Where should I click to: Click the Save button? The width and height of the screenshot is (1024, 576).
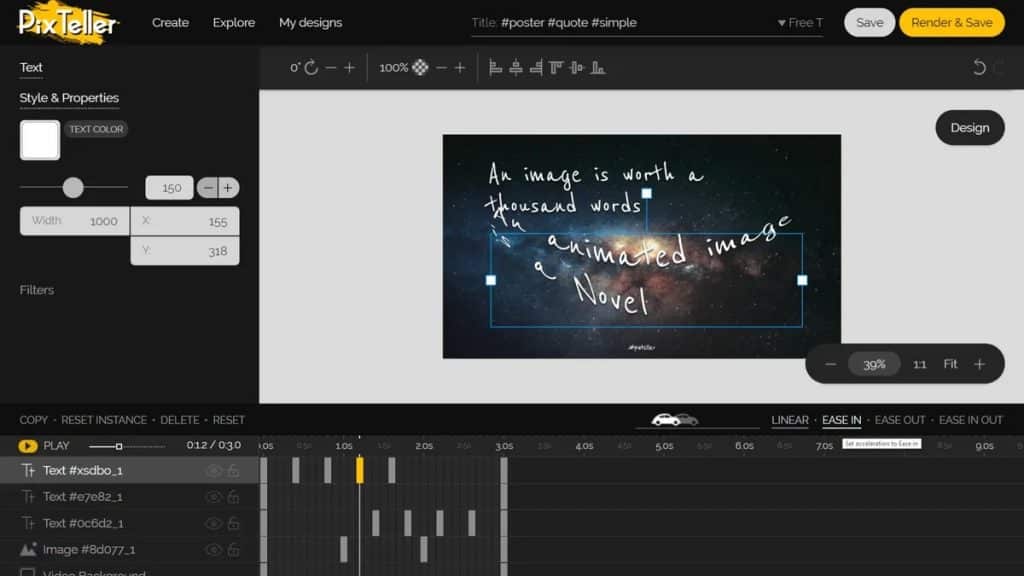coord(869,23)
